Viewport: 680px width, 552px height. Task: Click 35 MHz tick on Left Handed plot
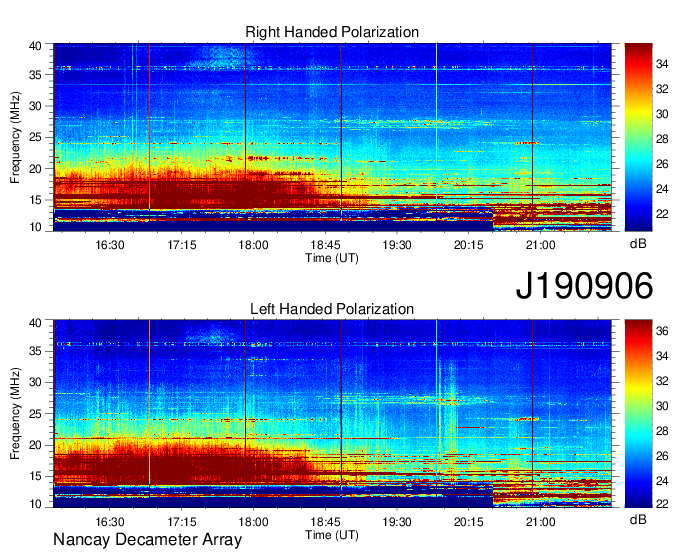click(35, 351)
